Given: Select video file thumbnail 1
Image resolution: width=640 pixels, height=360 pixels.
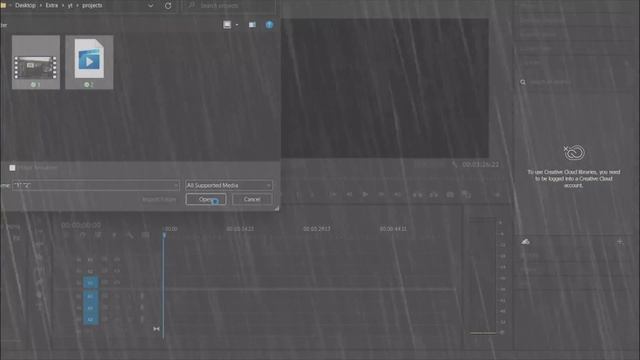Looking at the screenshot, I should tap(36, 62).
